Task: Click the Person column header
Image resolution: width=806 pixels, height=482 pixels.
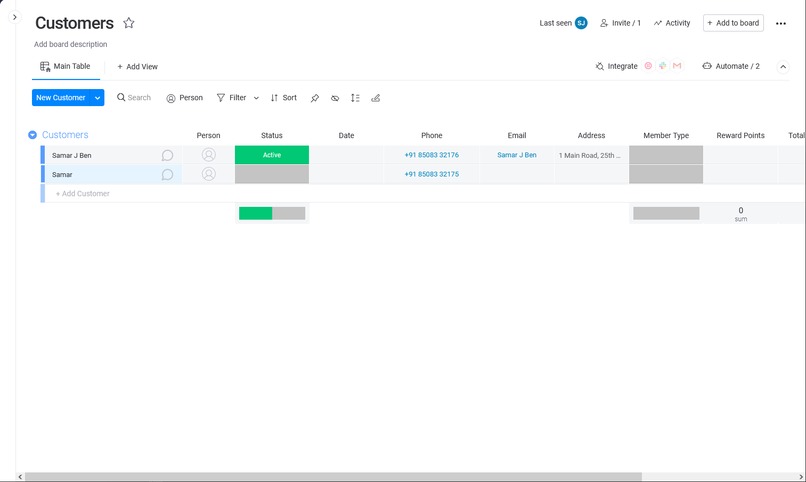Action: click(x=208, y=136)
